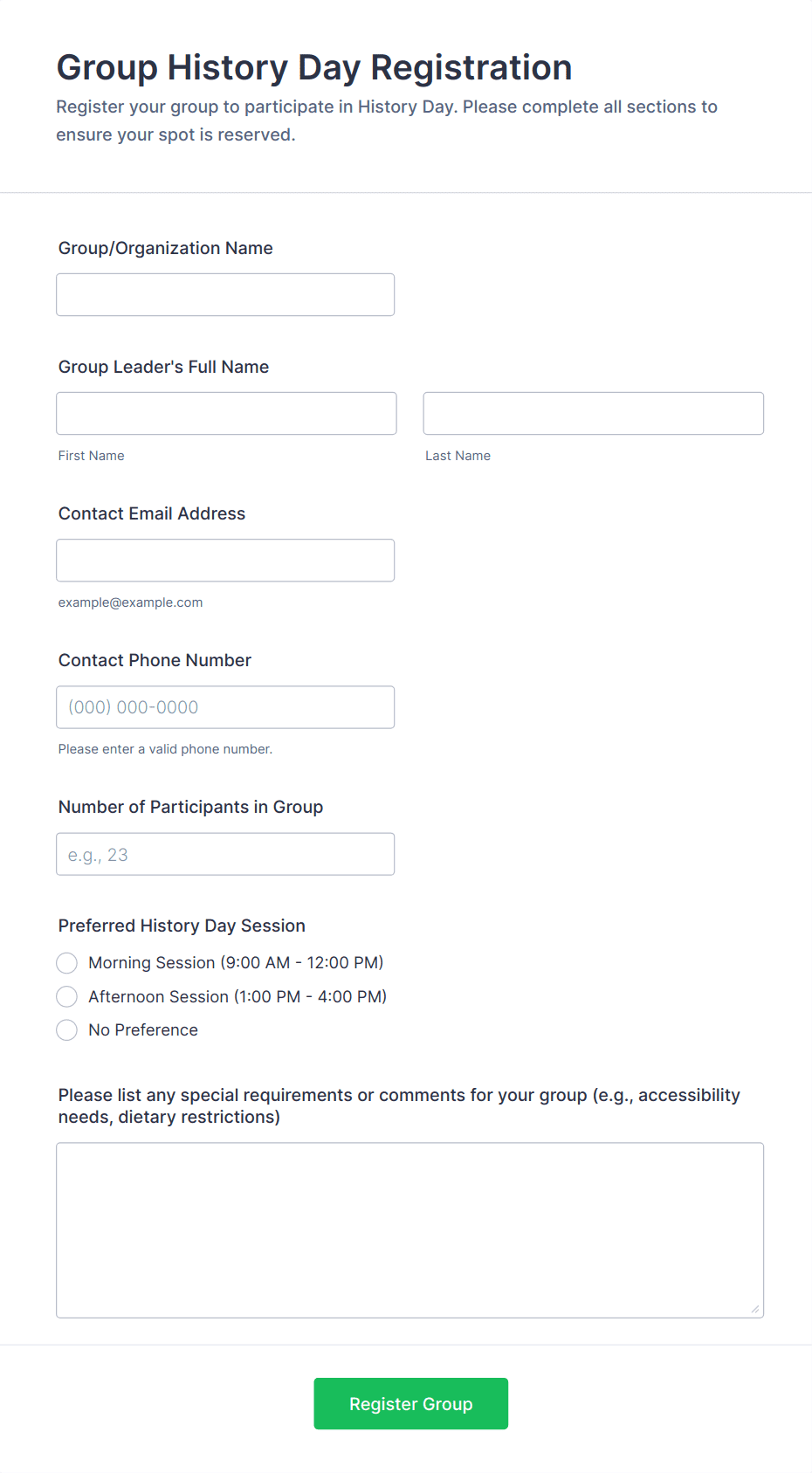
Task: Click inside the special requirements text area
Action: tap(409, 1229)
